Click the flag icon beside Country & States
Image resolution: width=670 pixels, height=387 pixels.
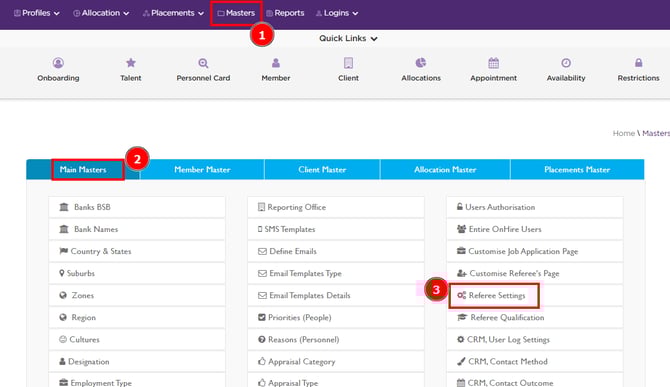pyautogui.click(x=64, y=251)
